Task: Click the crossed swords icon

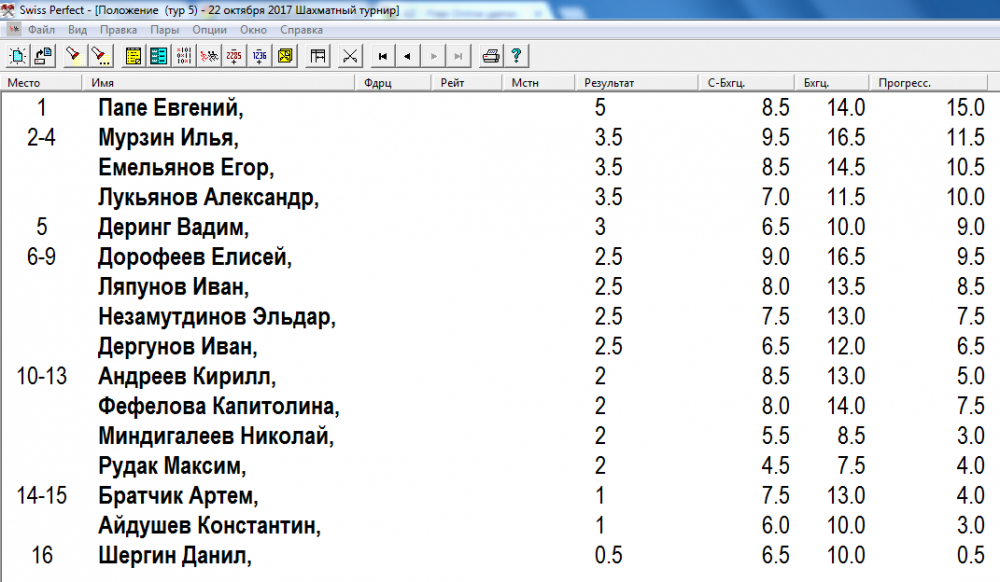Action: (x=349, y=56)
